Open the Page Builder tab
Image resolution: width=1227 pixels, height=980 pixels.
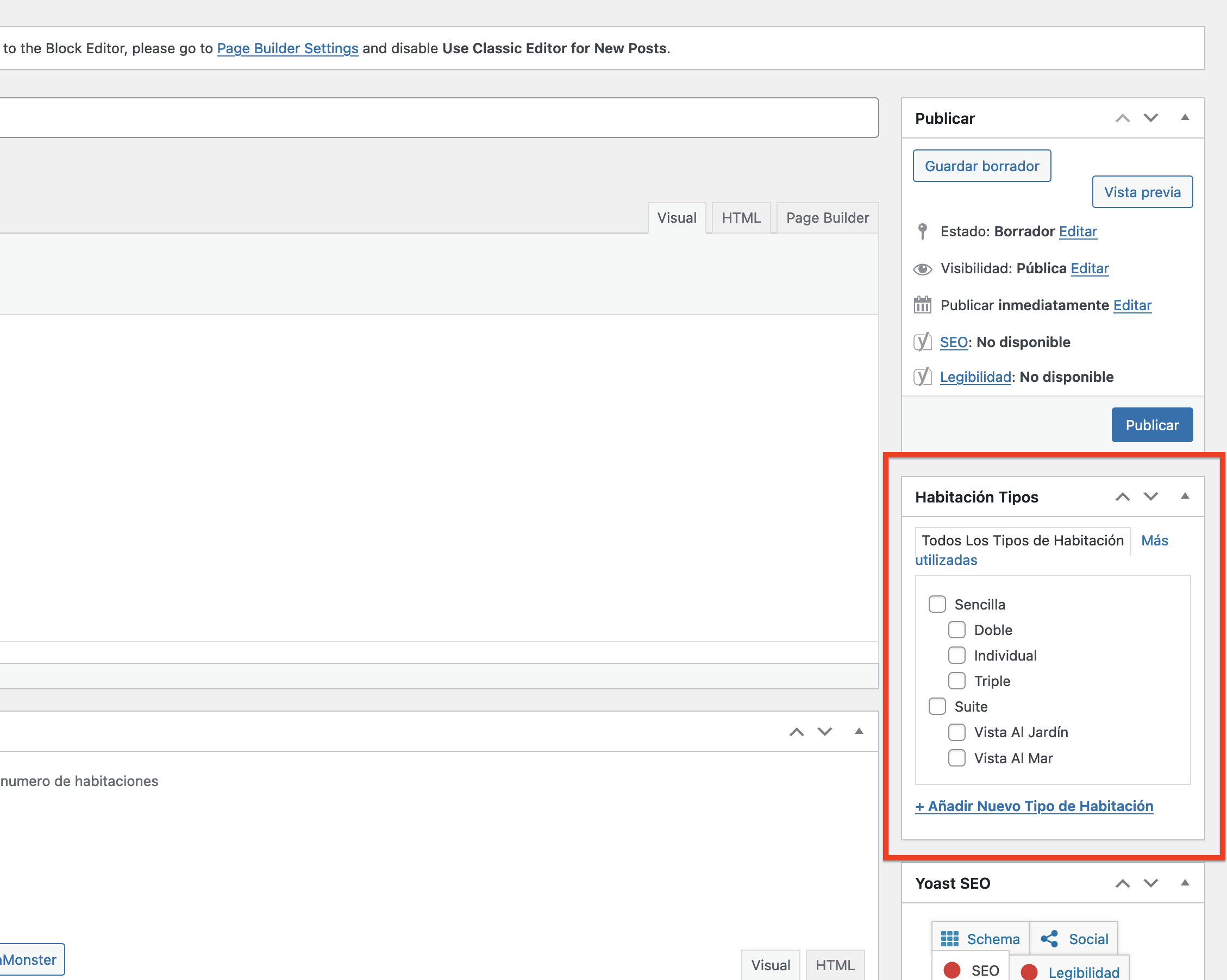[827, 218]
